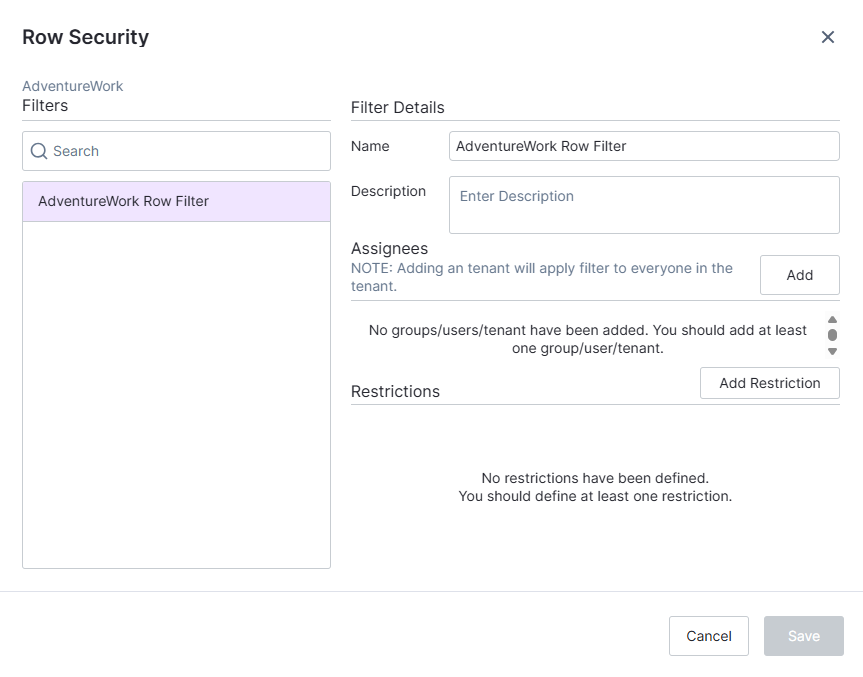Viewport: 863px width, 677px height.
Task: Click the Add Restriction button
Action: pyautogui.click(x=769, y=382)
